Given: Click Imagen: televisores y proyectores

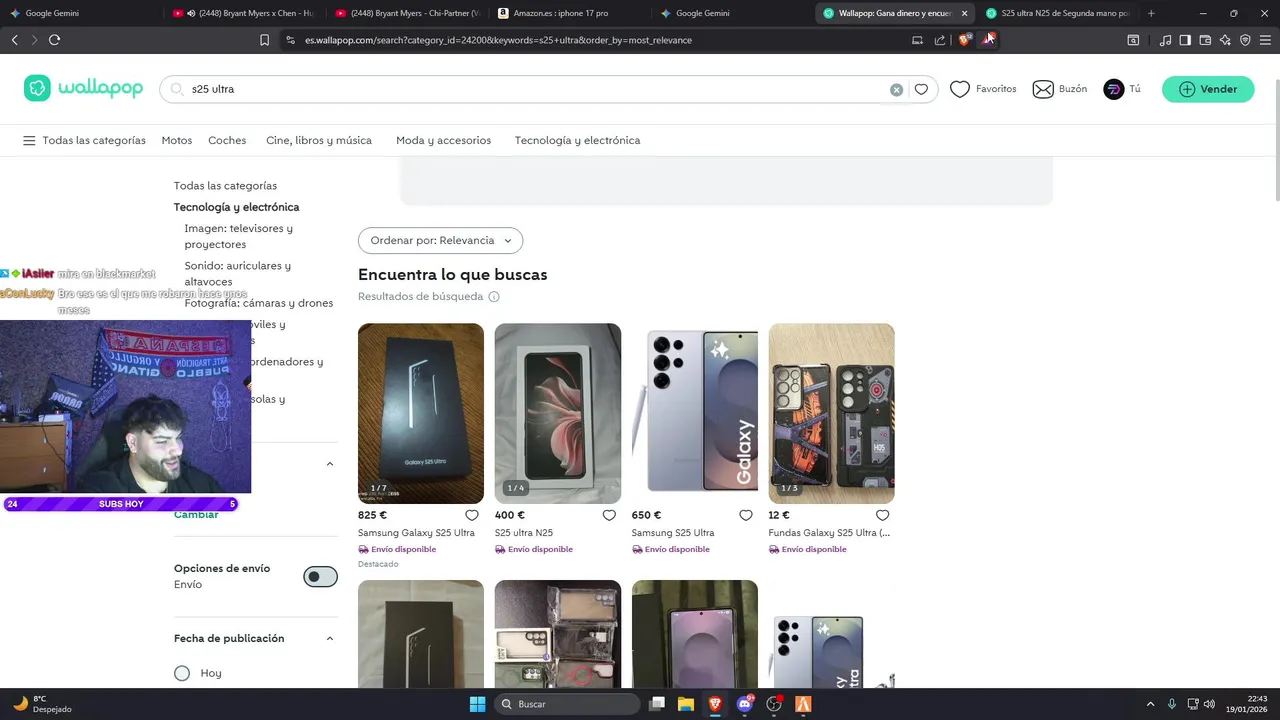Looking at the screenshot, I should [x=238, y=236].
